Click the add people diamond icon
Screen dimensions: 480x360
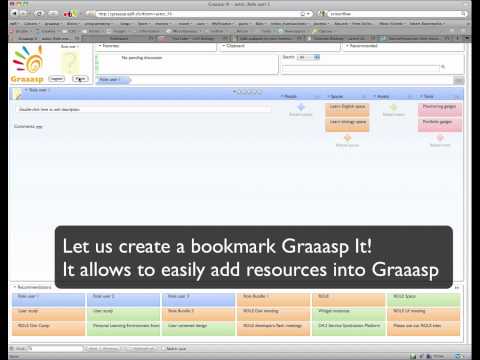click(x=301, y=107)
